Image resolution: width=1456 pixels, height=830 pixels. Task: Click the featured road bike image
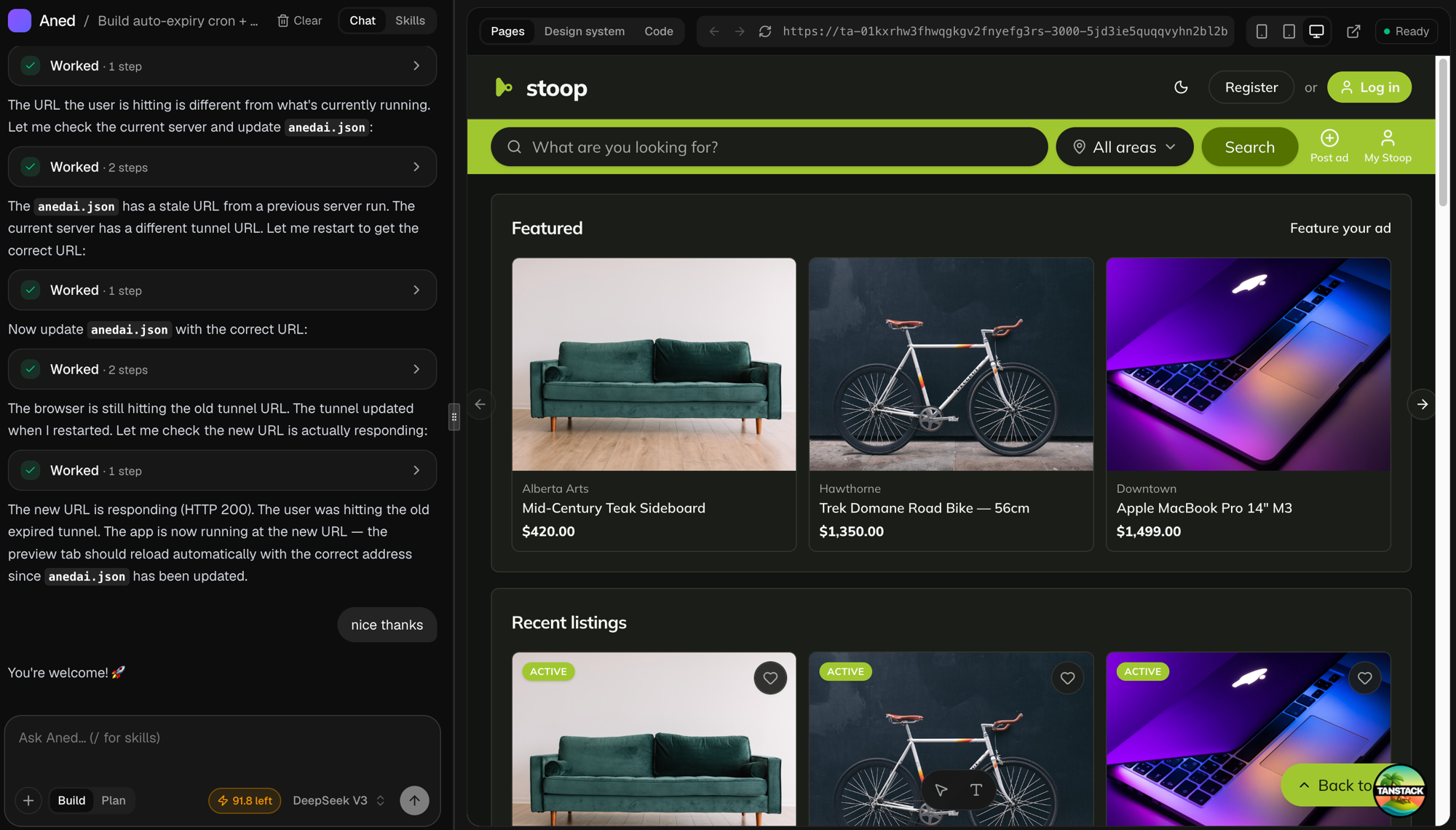coord(951,365)
